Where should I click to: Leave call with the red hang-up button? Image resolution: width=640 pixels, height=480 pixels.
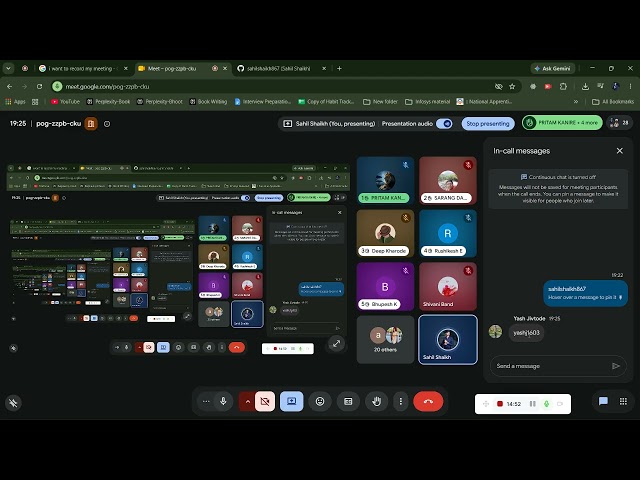[428, 402]
